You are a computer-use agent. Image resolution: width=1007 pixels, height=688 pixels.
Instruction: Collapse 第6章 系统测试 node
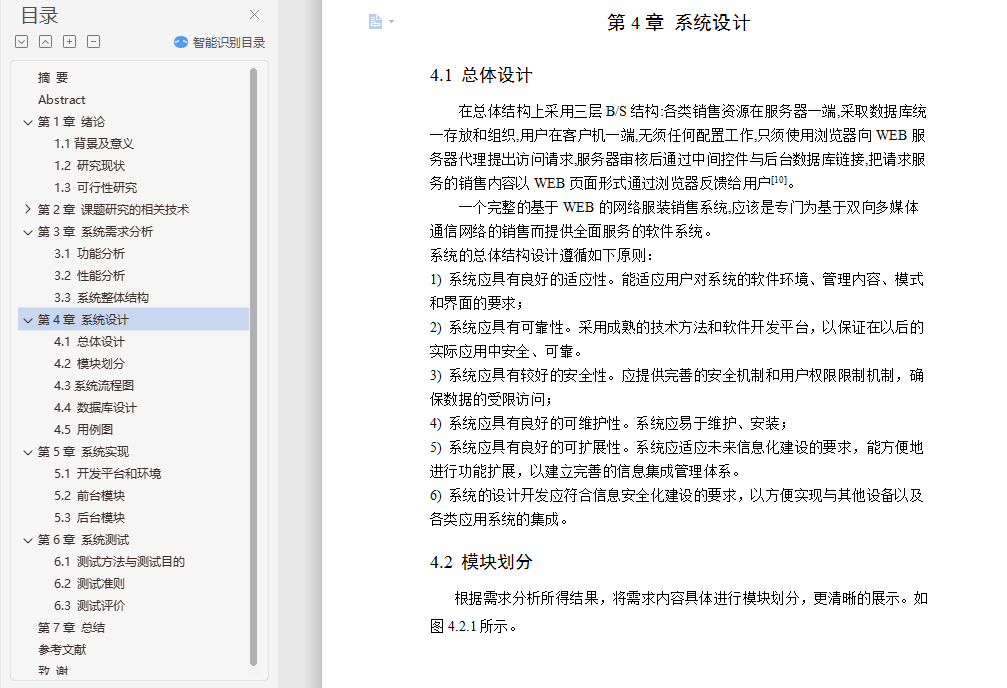pos(28,540)
